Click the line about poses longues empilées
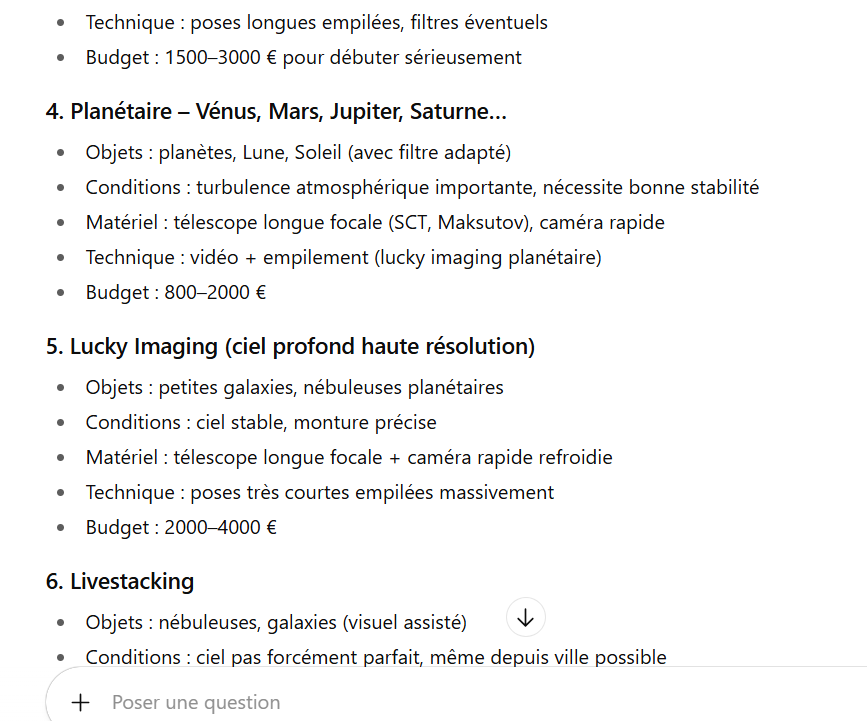Image resolution: width=867 pixels, height=721 pixels. [316, 22]
